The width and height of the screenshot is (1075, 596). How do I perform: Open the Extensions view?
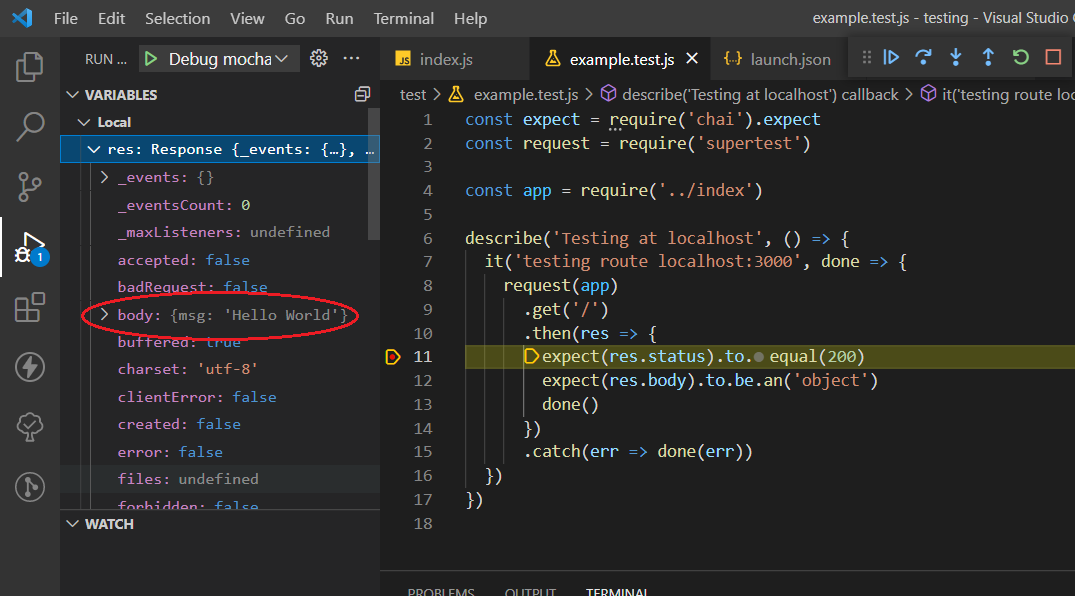pos(30,308)
